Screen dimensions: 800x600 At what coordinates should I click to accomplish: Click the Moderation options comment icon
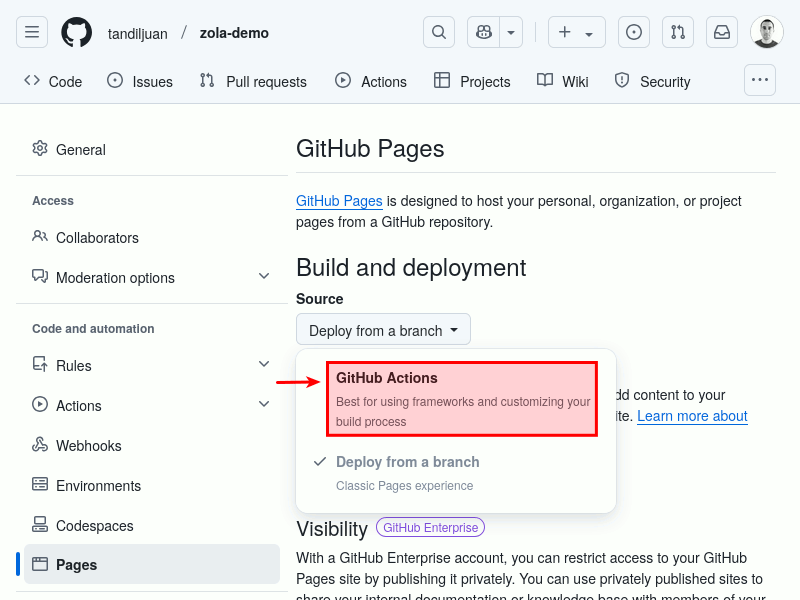click(x=40, y=276)
